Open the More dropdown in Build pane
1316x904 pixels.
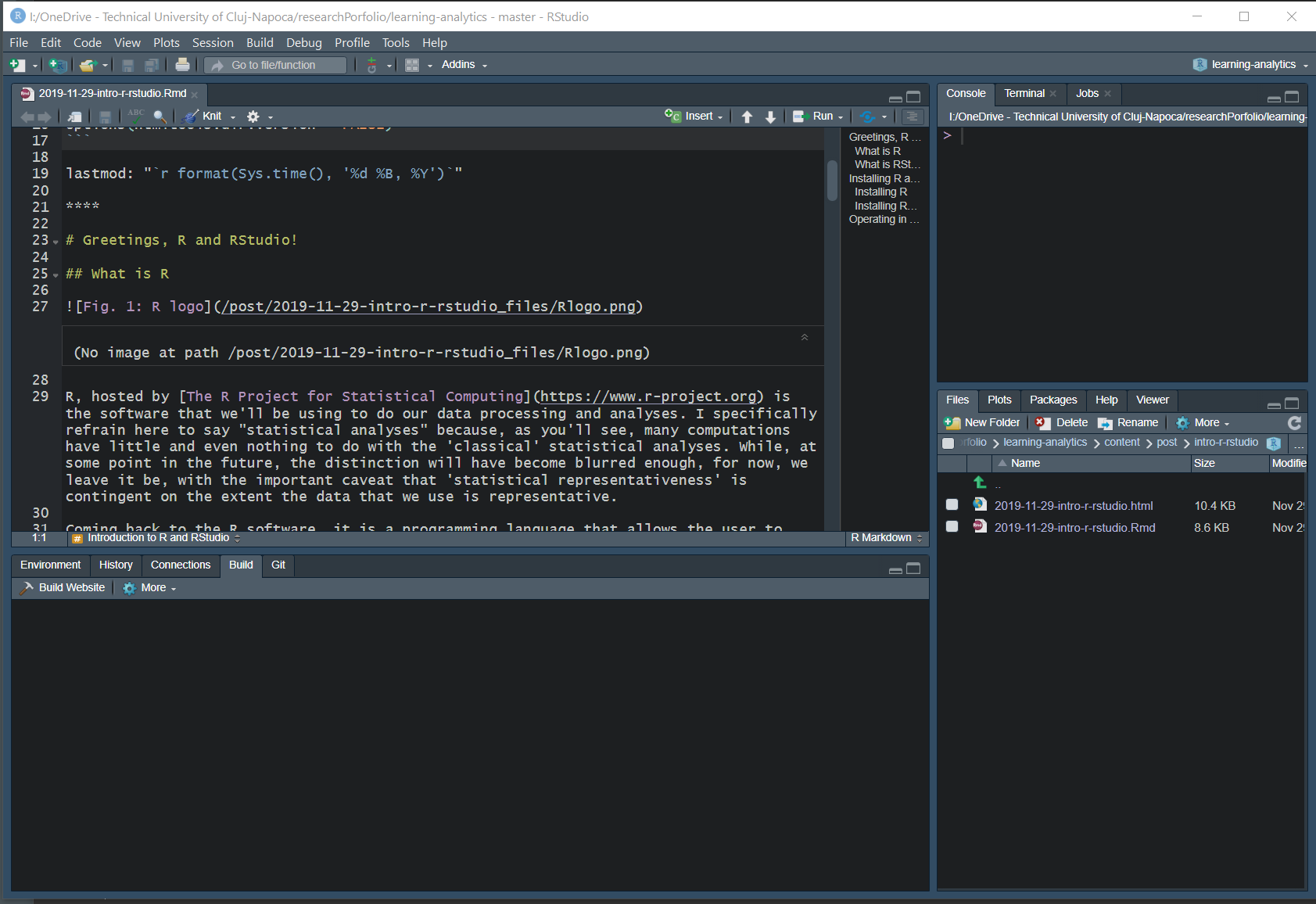click(x=150, y=588)
